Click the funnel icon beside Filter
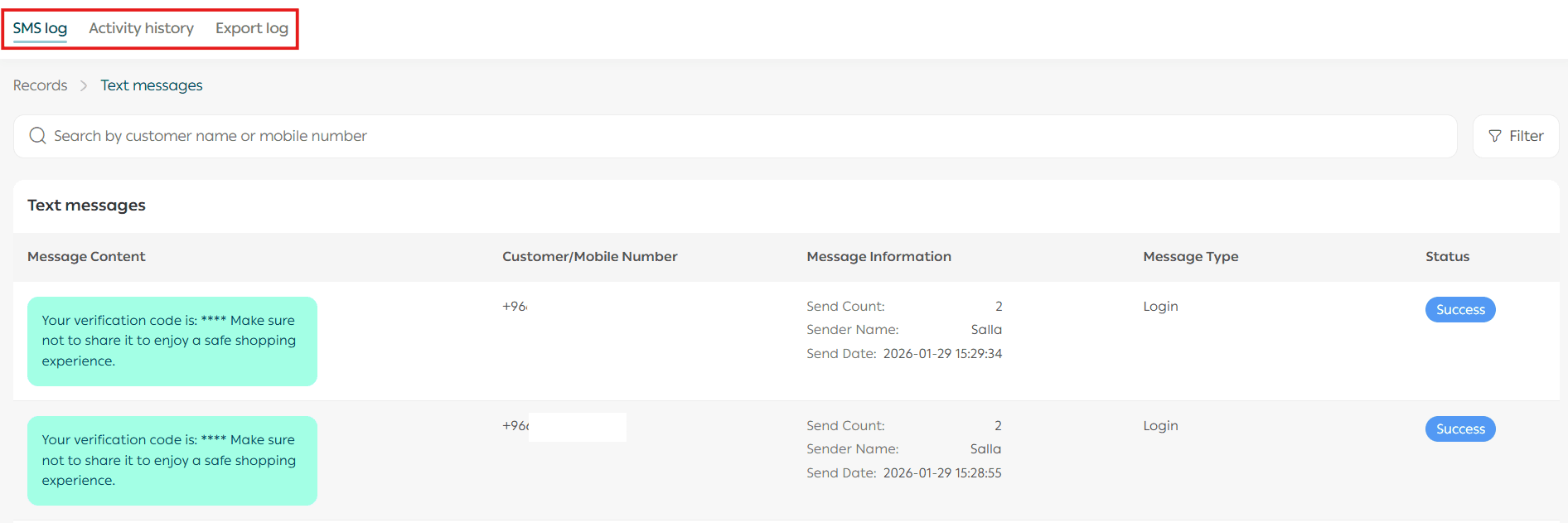This screenshot has height=523, width=1568. [x=1494, y=136]
